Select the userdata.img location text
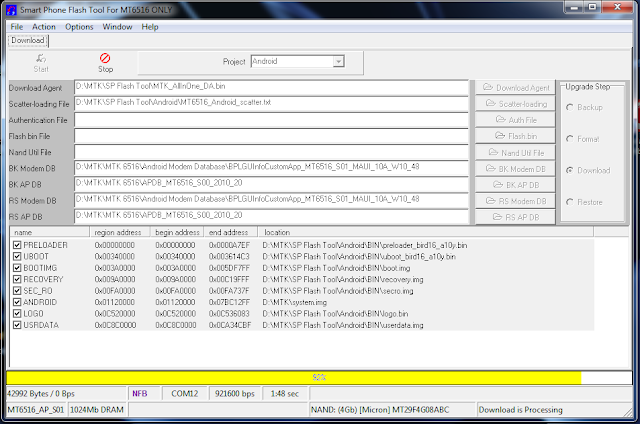 pyautogui.click(x=342, y=325)
